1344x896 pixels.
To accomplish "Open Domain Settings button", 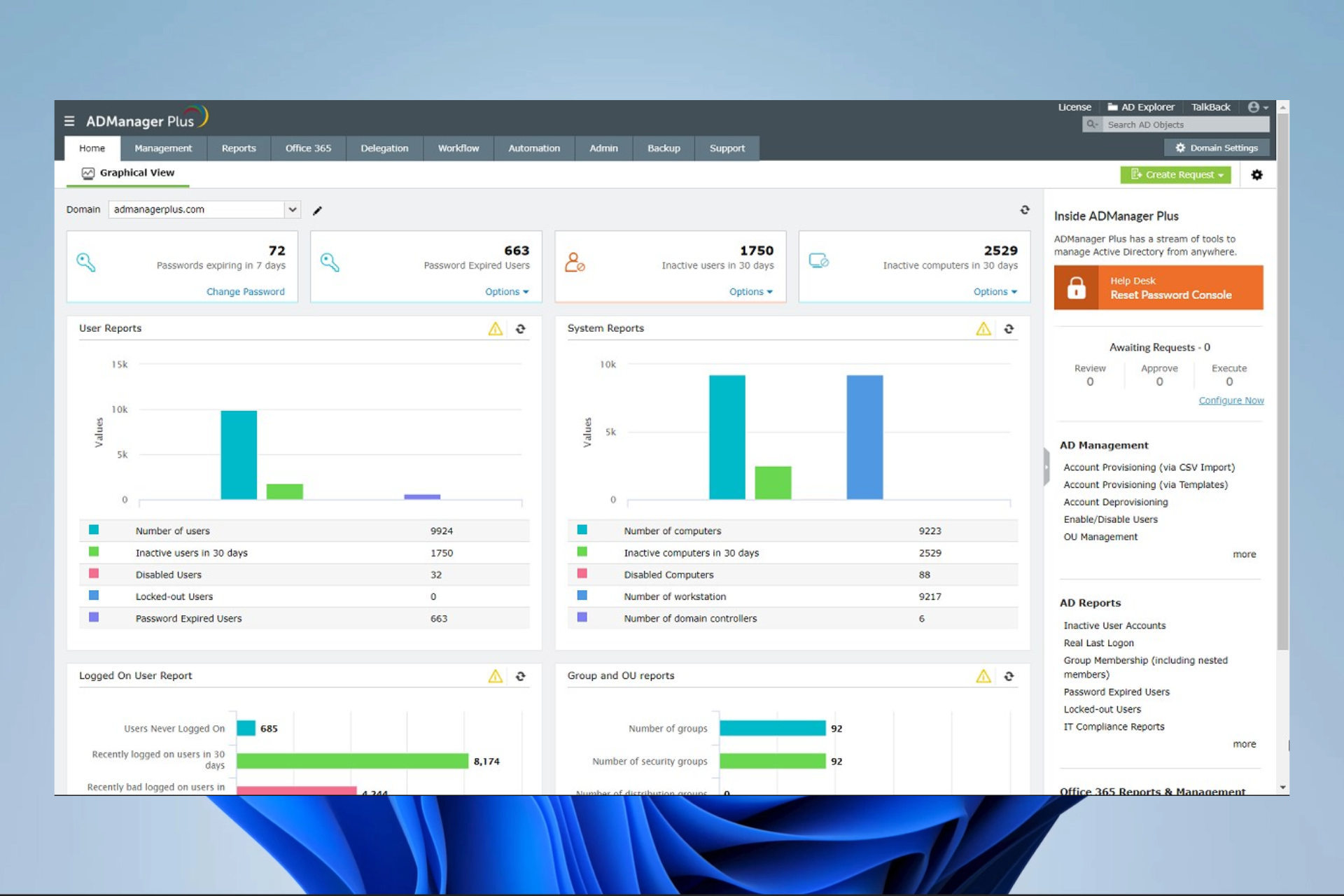I will pos(1217,148).
